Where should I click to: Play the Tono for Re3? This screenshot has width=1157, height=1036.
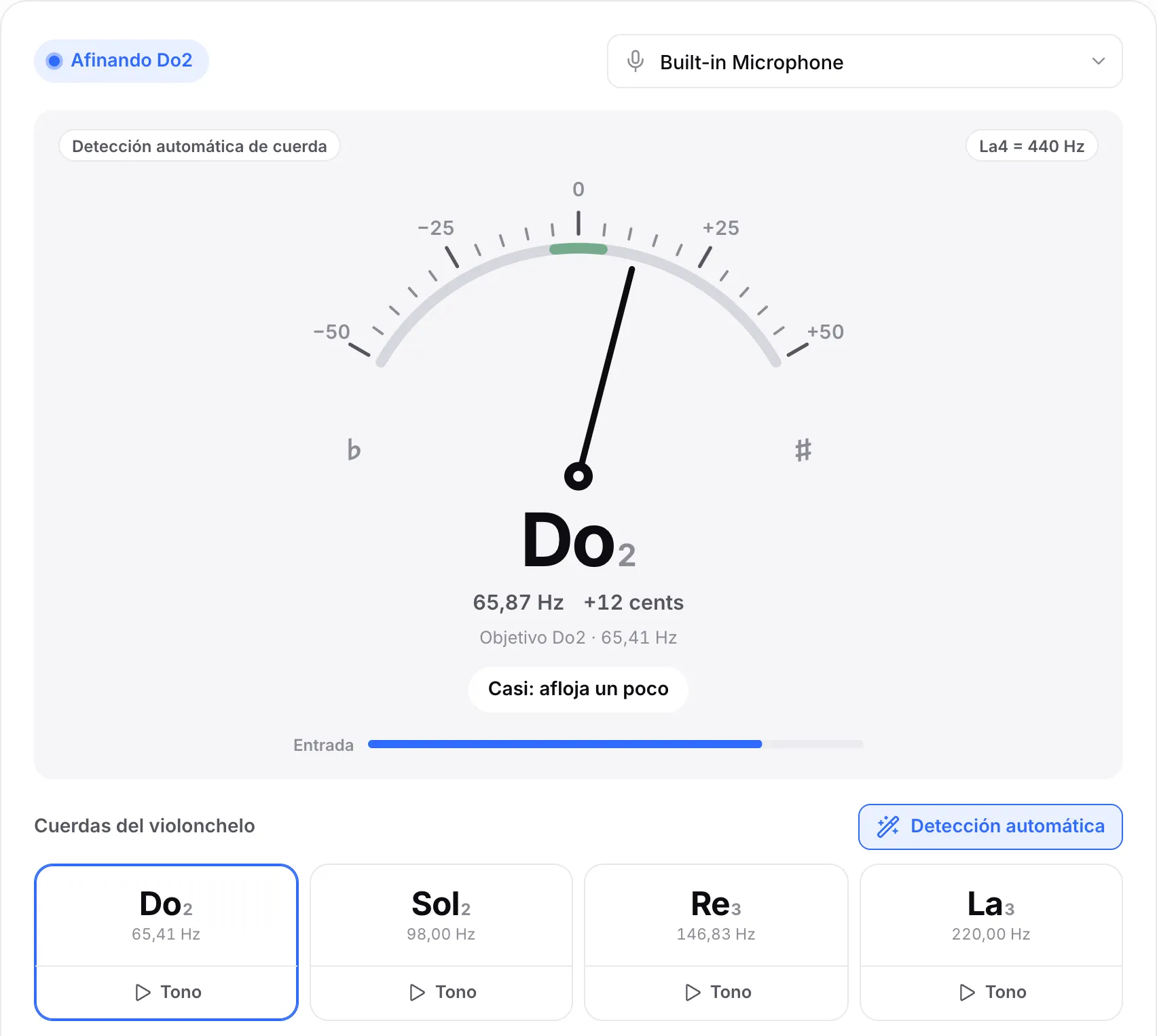716,992
